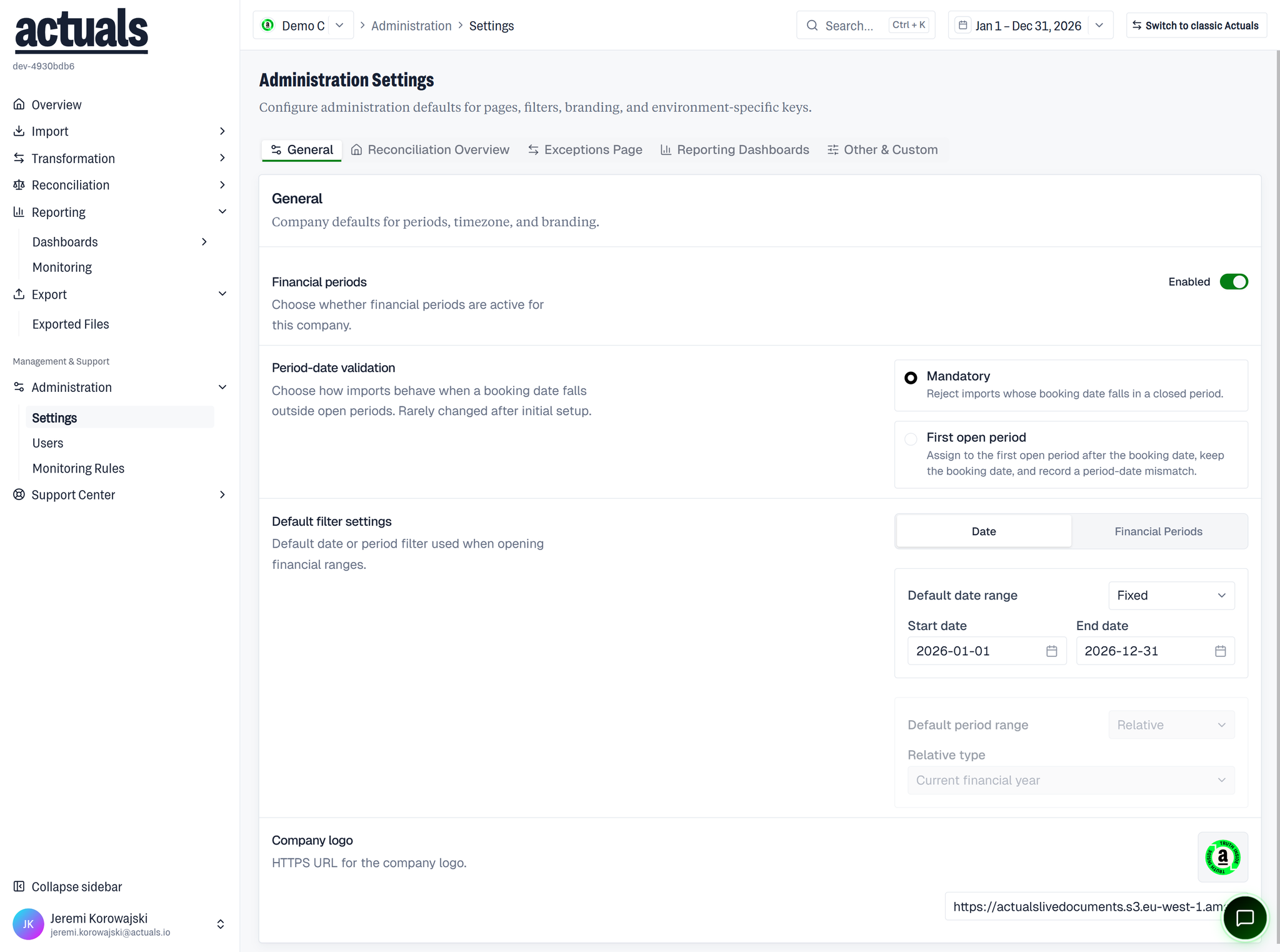Click the Reporting bar chart icon
1280x952 pixels.
pos(19,212)
